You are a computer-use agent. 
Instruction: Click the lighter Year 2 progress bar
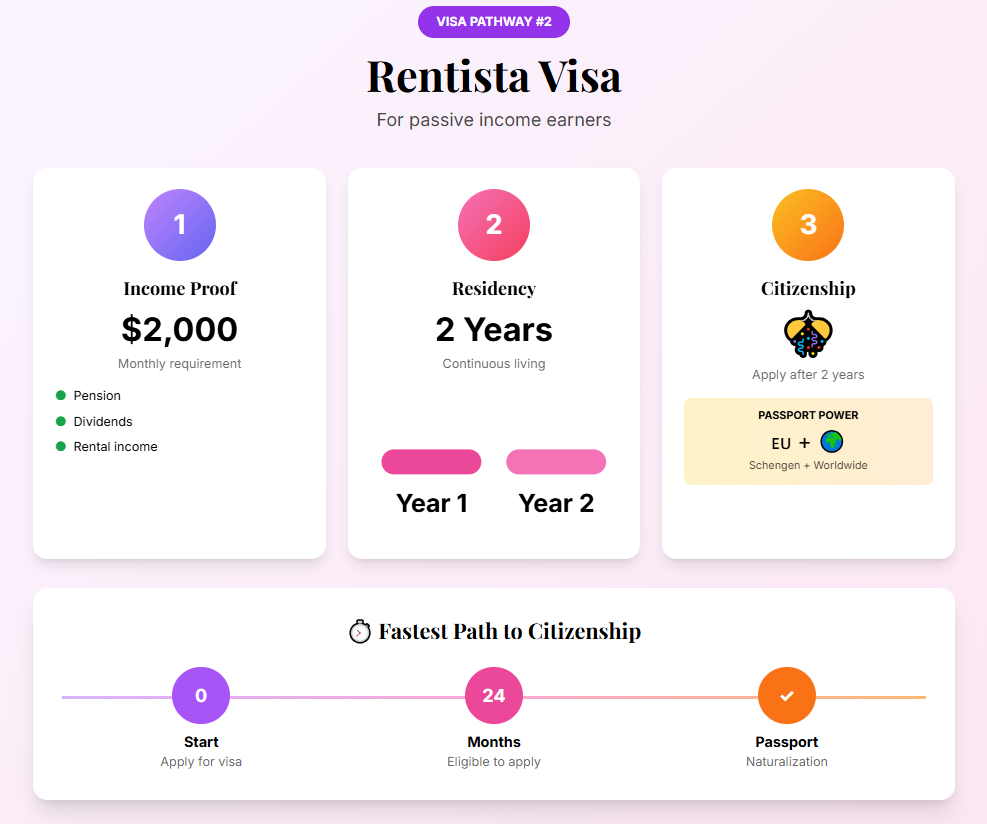pos(556,462)
